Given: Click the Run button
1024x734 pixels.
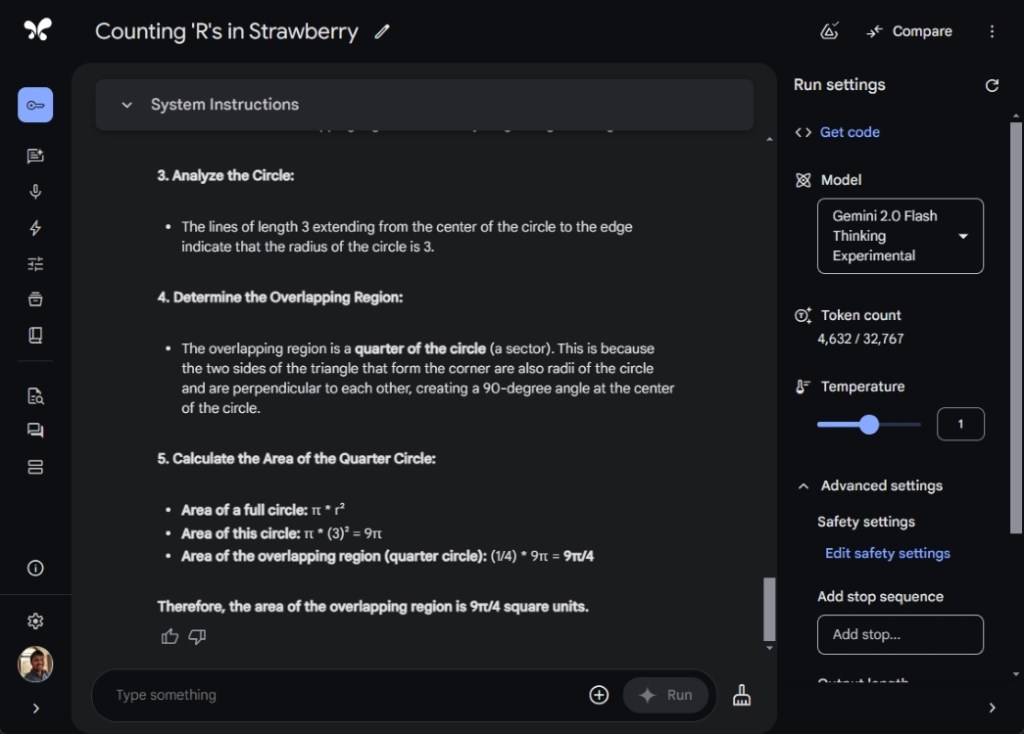Looking at the screenshot, I should (x=665, y=695).
